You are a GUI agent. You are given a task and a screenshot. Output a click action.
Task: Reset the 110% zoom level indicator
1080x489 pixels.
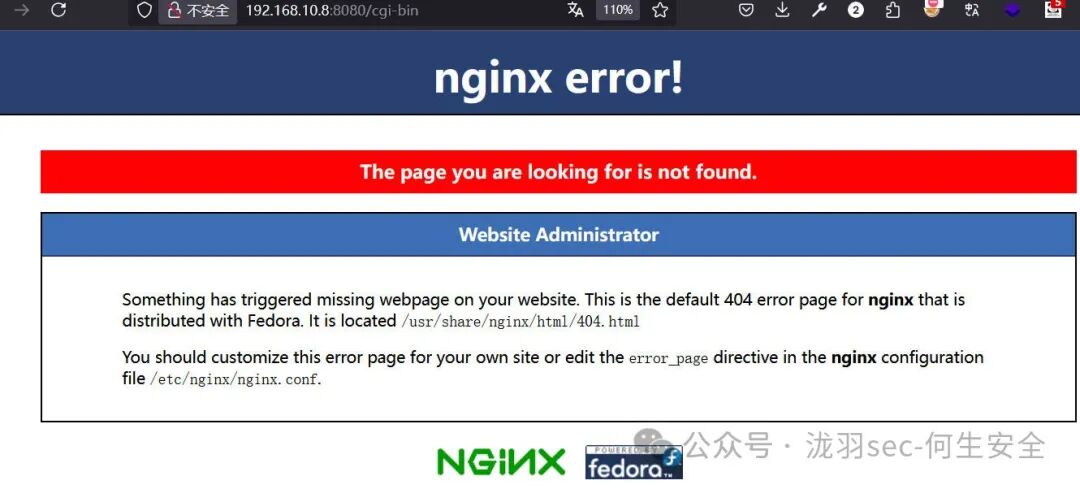(618, 10)
